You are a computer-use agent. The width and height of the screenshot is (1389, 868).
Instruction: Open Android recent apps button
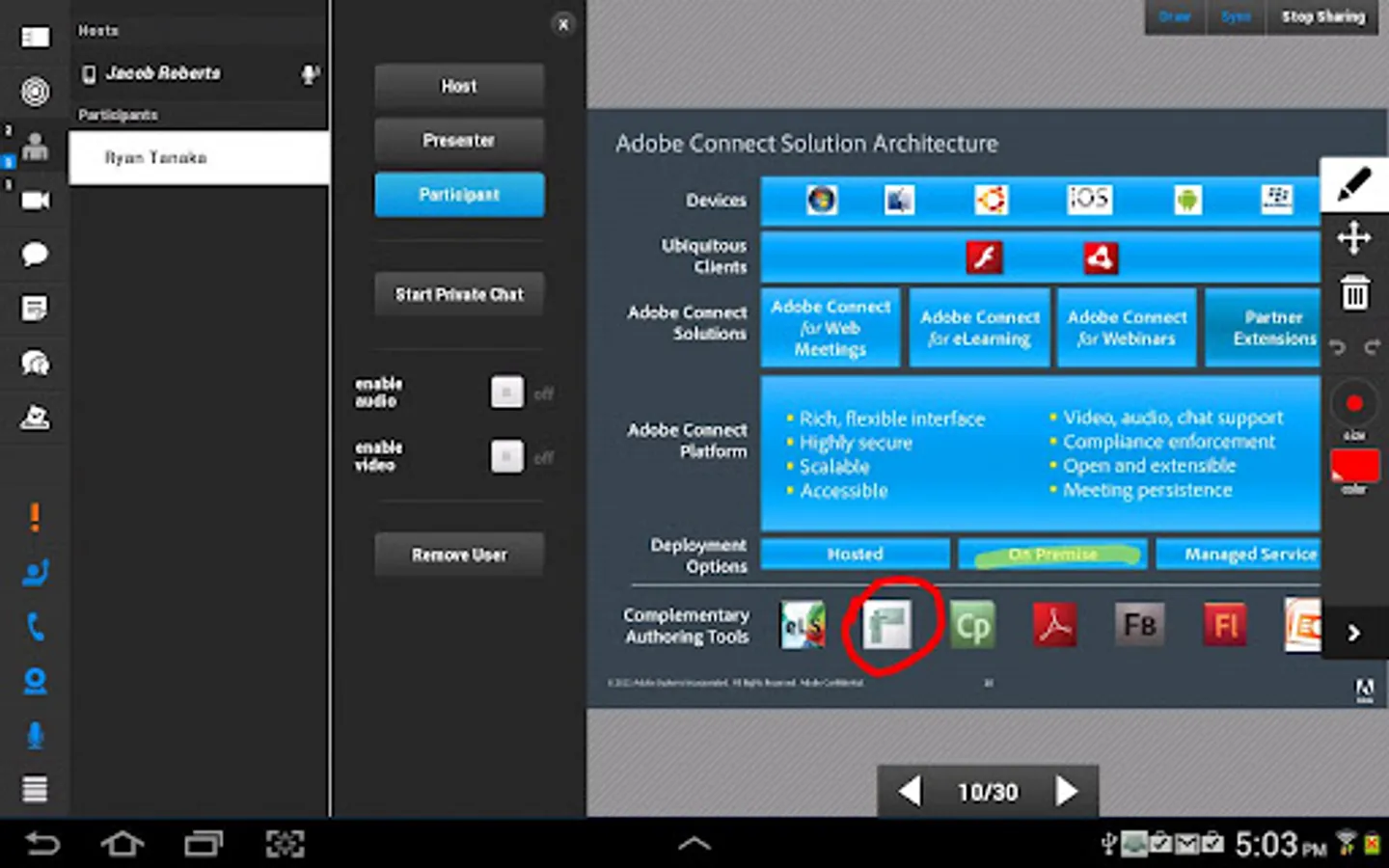point(204,845)
